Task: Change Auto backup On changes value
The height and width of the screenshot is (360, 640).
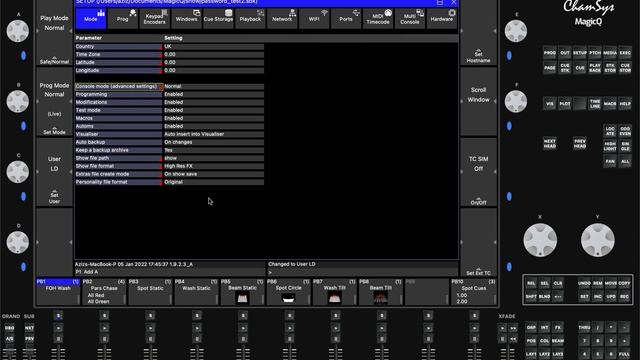Action: pos(213,142)
